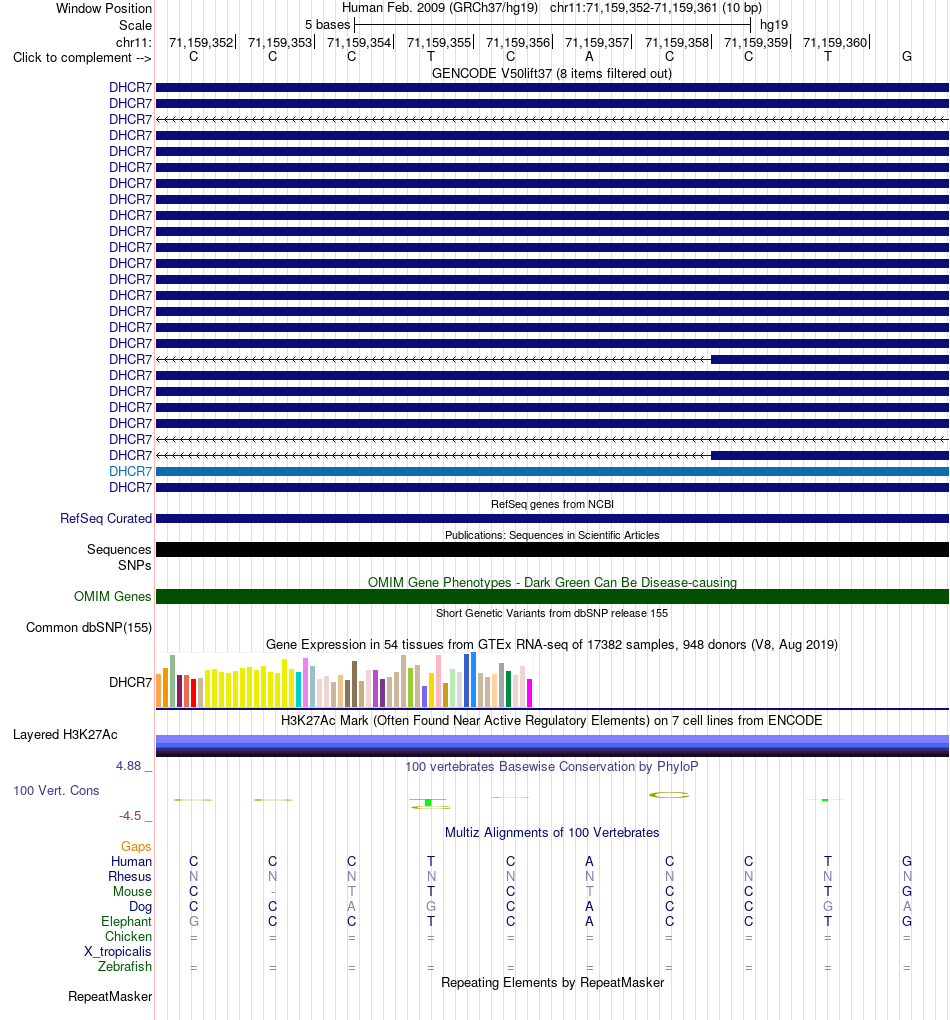
Task: Click the RefSeq Curated transcript bar
Action: [x=552, y=518]
